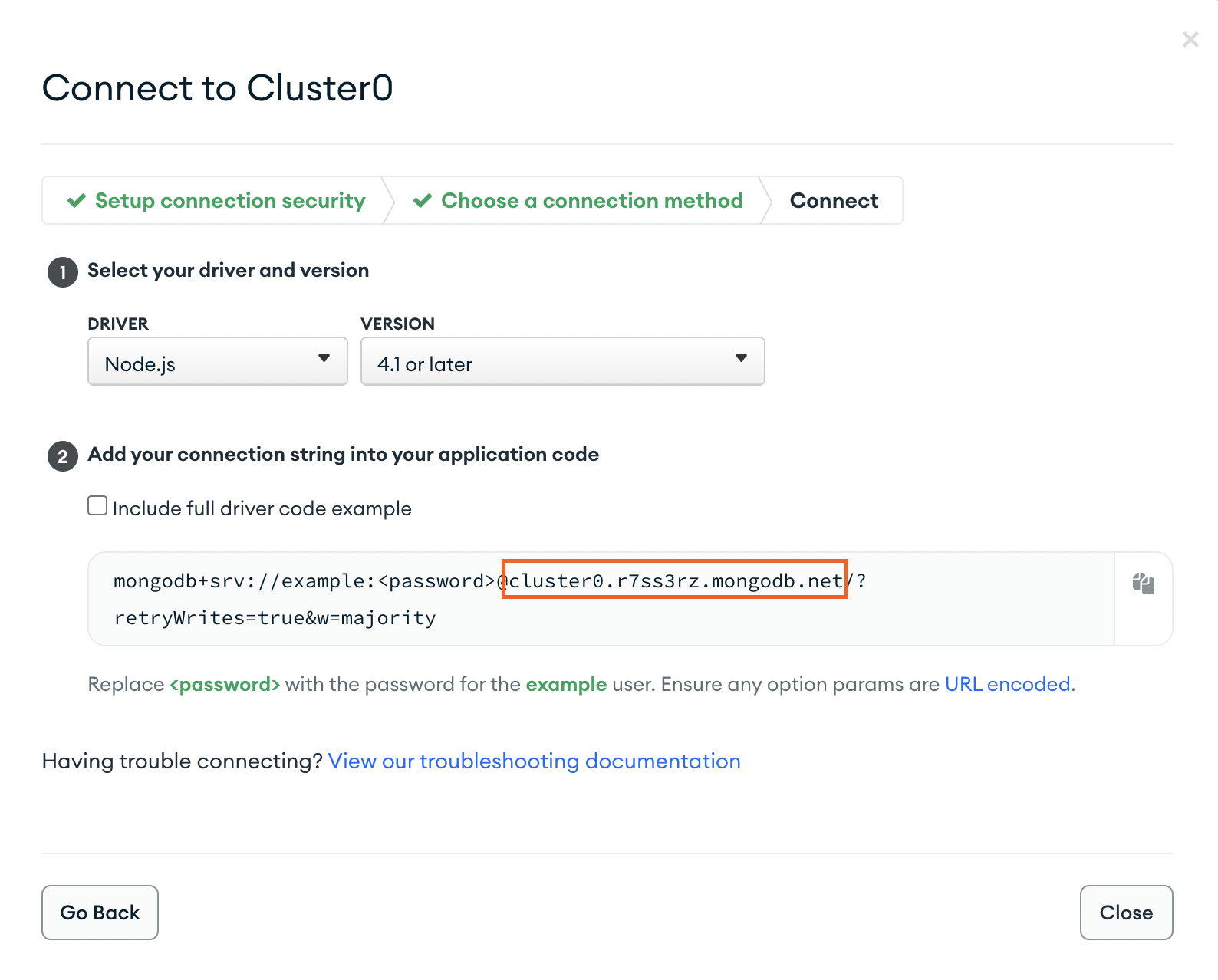The height and width of the screenshot is (980, 1218).
Task: Click the green checkmark on Setup connection security
Action: [x=76, y=200]
